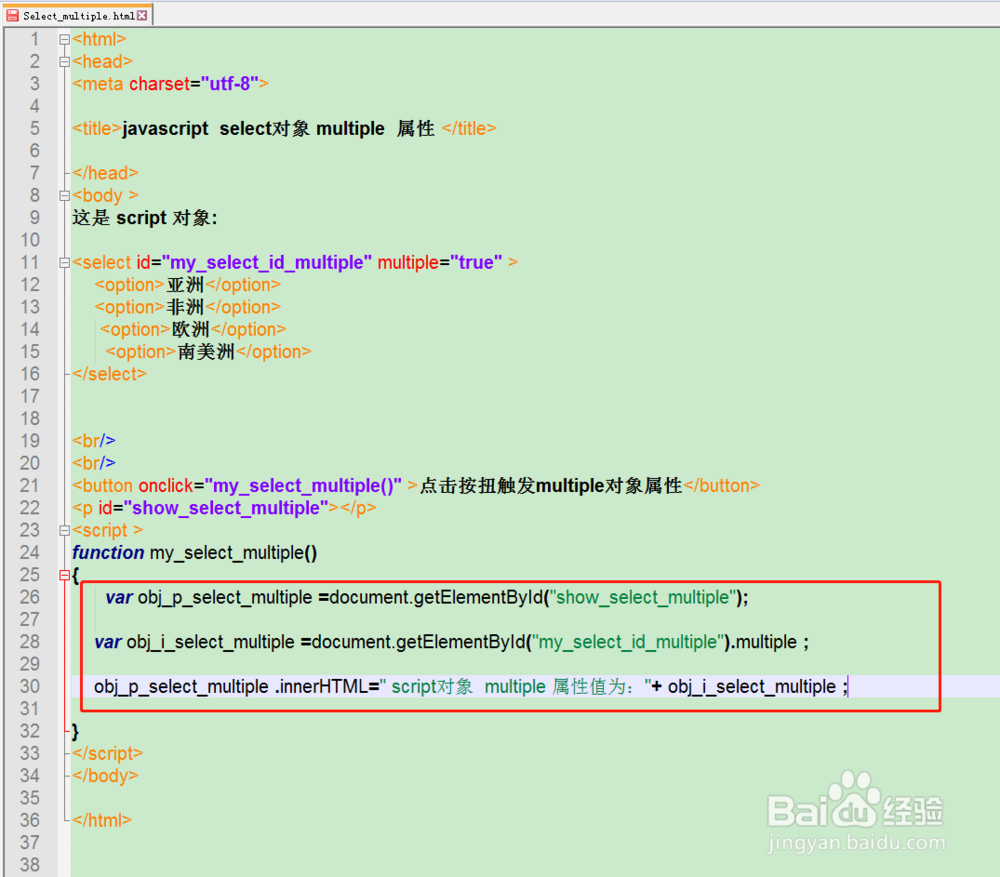Click the string "my_select_id_multiple" on line 28
1000x877 pixels.
[628, 642]
